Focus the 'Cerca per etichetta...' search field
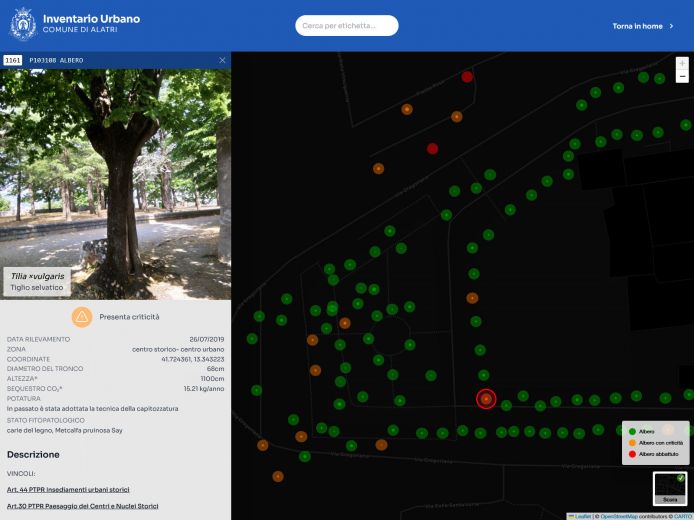This screenshot has height=520, width=694. [x=347, y=26]
